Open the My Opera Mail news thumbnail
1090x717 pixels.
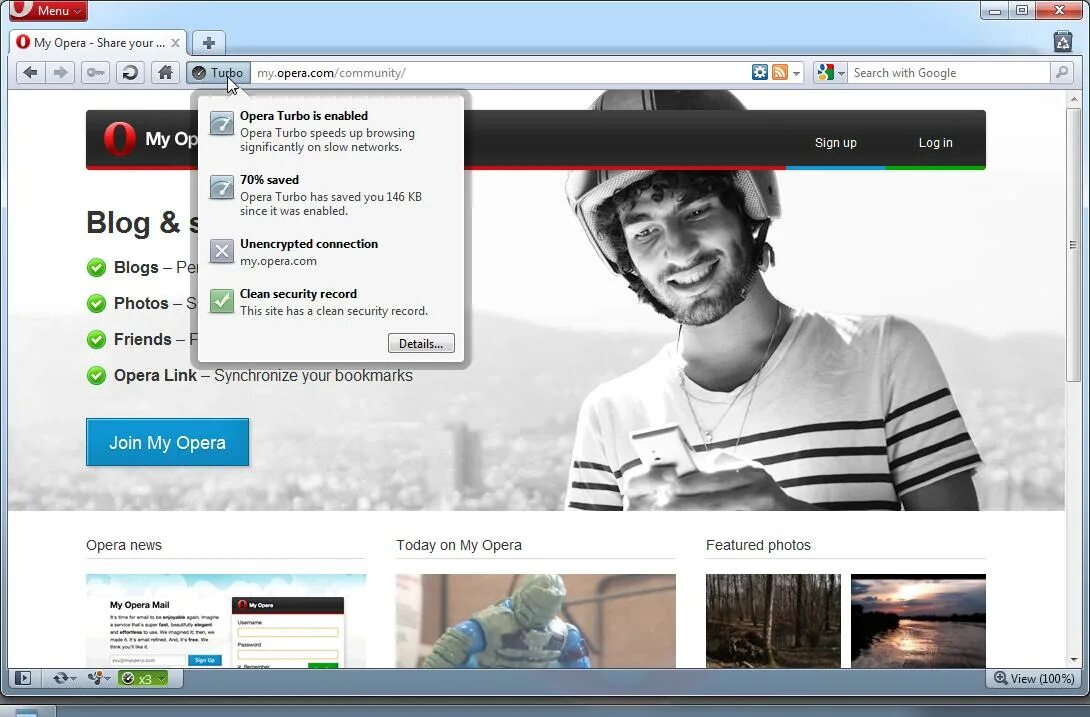click(x=226, y=621)
